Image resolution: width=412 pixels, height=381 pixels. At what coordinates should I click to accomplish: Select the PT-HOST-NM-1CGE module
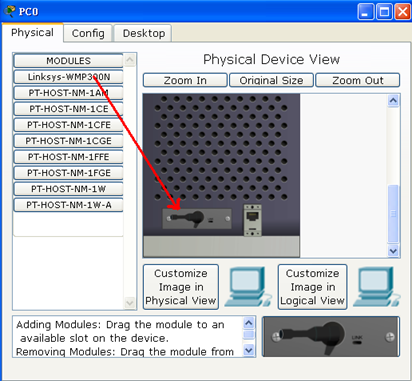click(68, 141)
